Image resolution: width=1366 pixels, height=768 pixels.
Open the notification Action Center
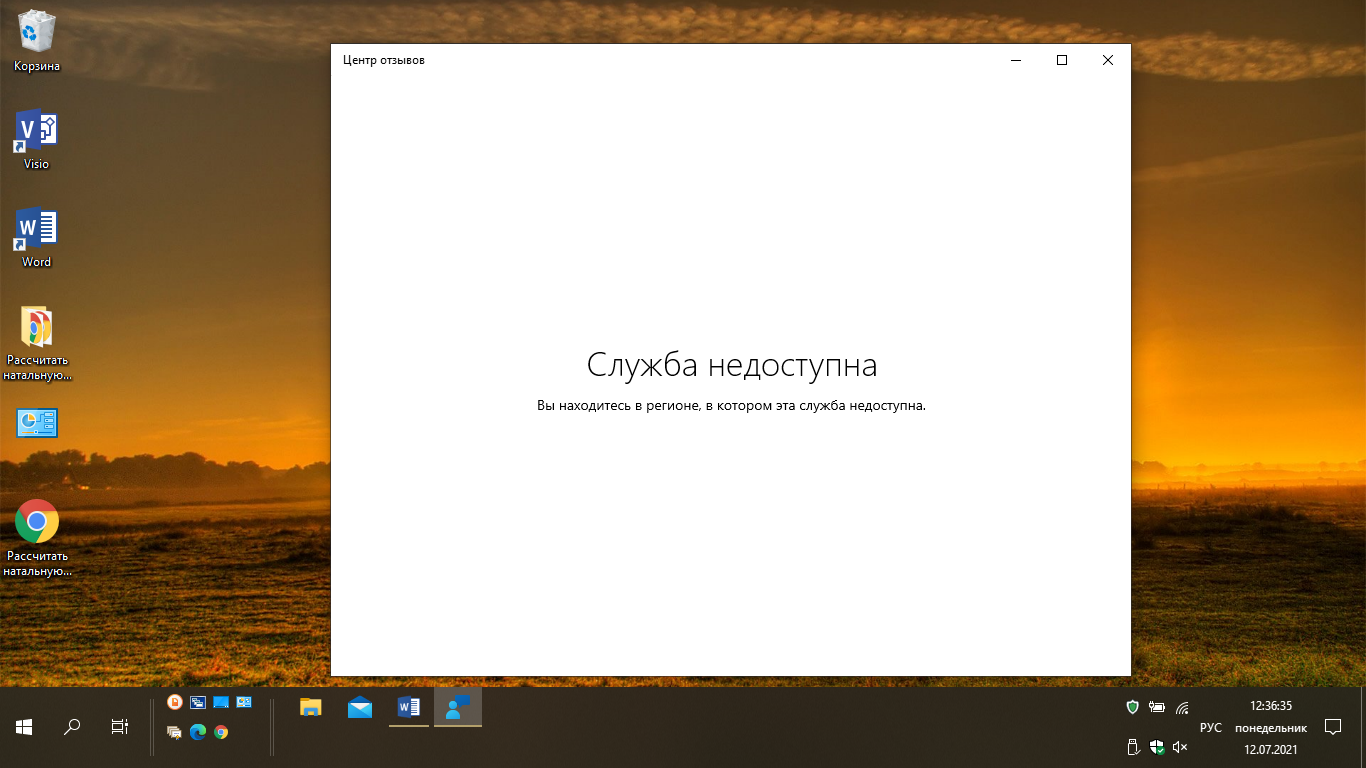click(x=1332, y=727)
